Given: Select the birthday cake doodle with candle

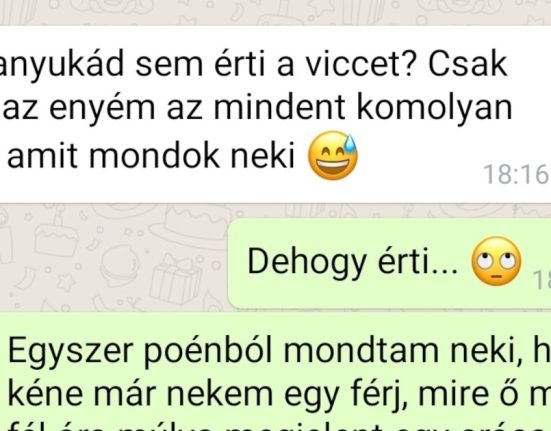Looking at the screenshot, I should (x=59, y=233).
